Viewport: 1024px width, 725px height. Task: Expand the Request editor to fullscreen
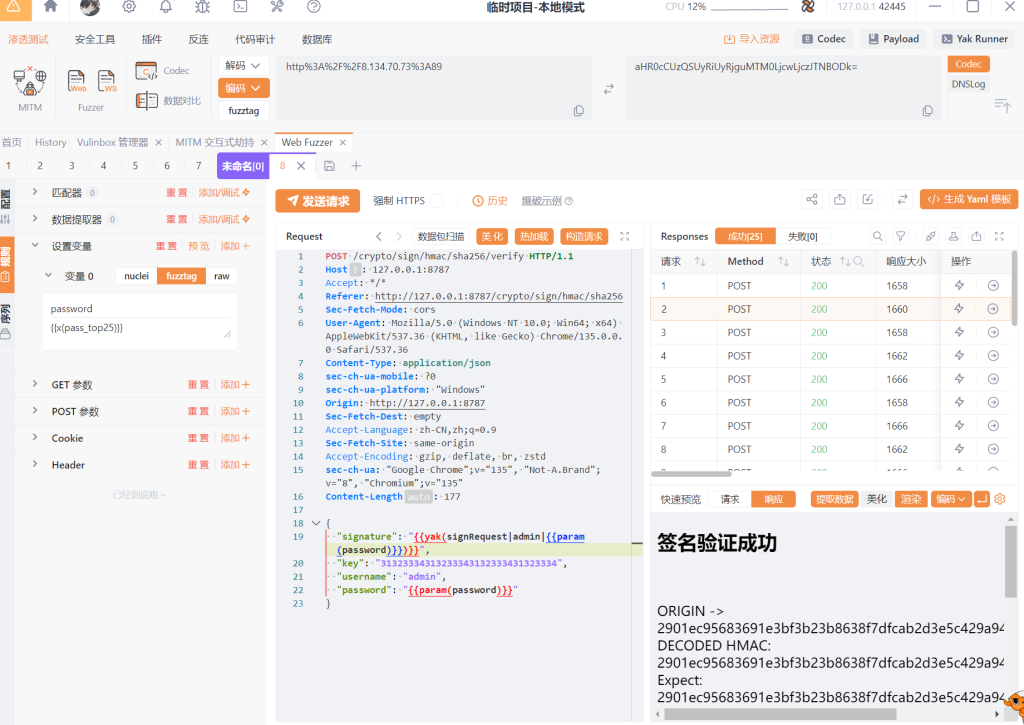coord(625,237)
